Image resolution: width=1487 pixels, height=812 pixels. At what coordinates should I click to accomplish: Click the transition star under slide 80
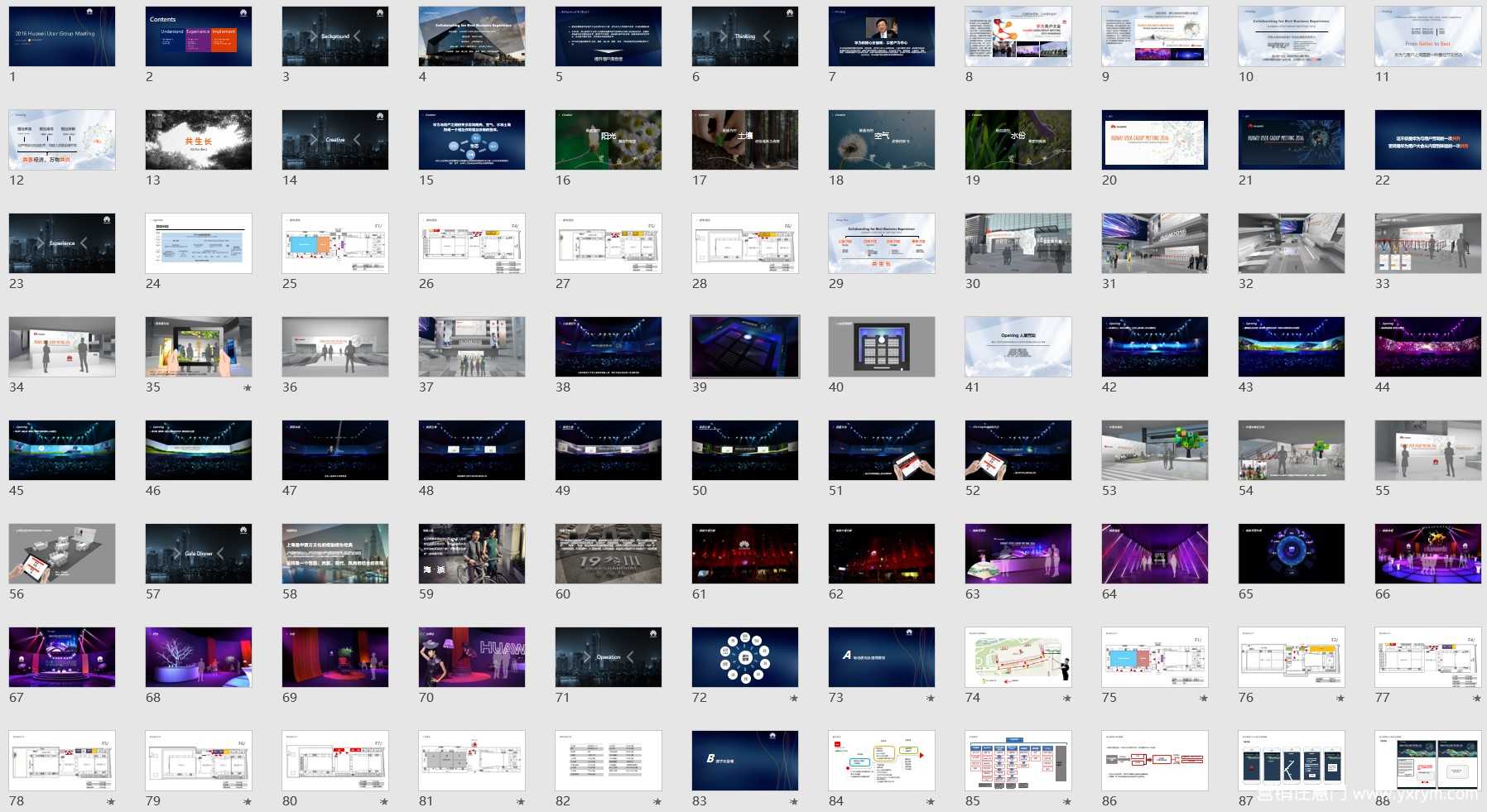(384, 801)
